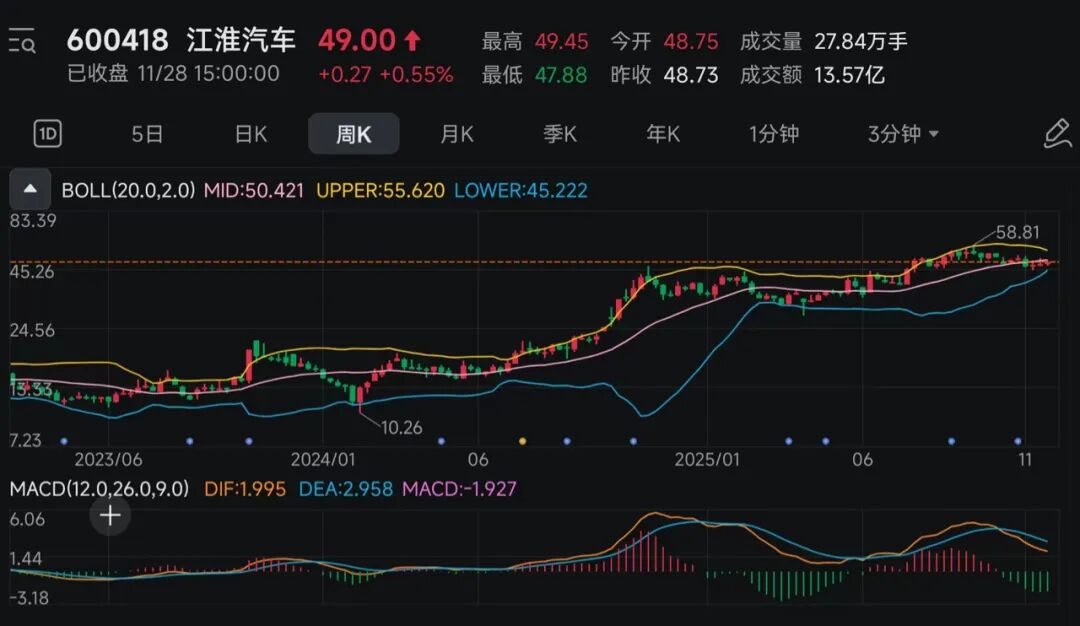Click the percentage change +0.55%
The width and height of the screenshot is (1080, 626).
[416, 74]
